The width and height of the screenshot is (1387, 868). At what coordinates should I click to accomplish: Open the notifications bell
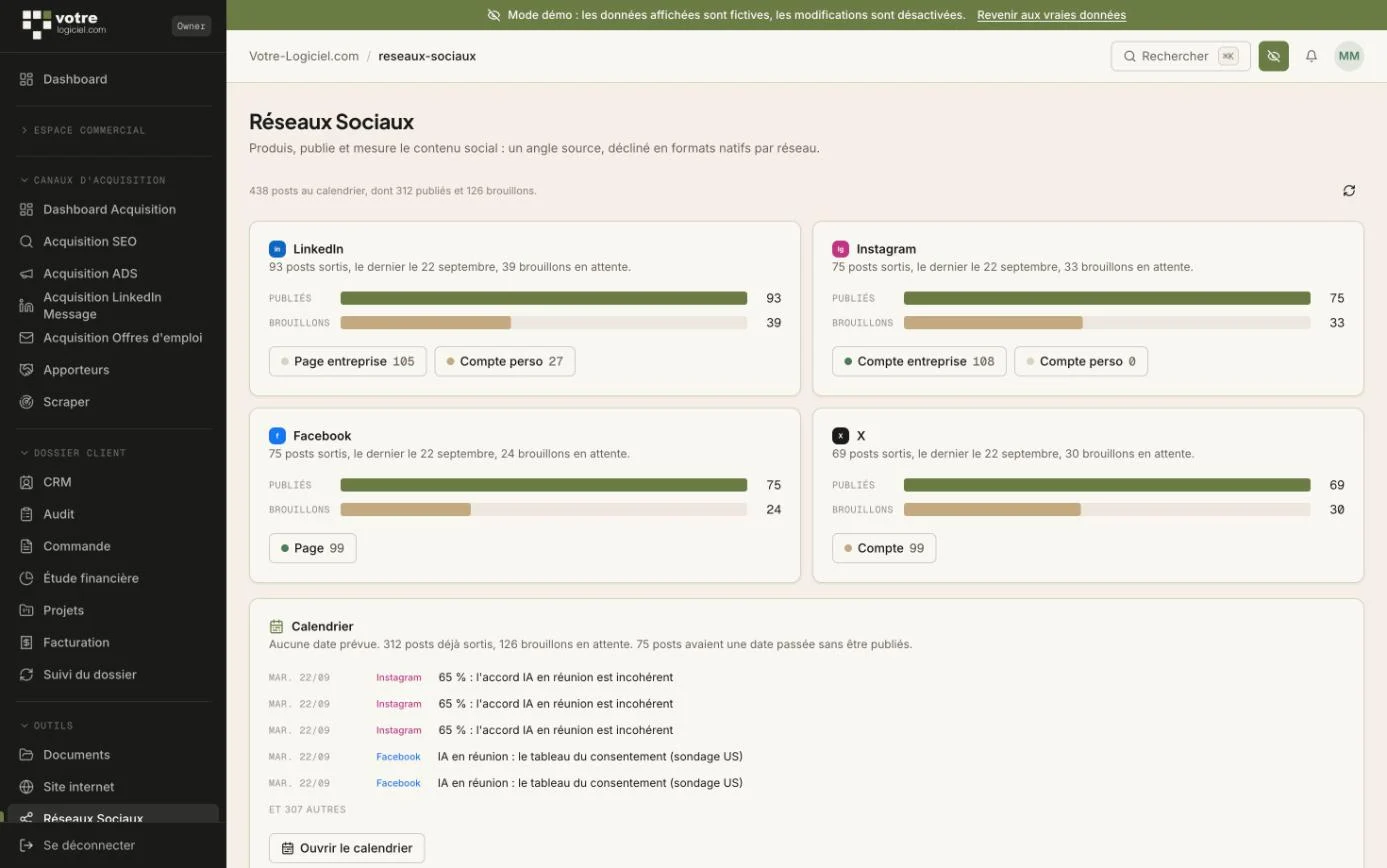(1312, 56)
